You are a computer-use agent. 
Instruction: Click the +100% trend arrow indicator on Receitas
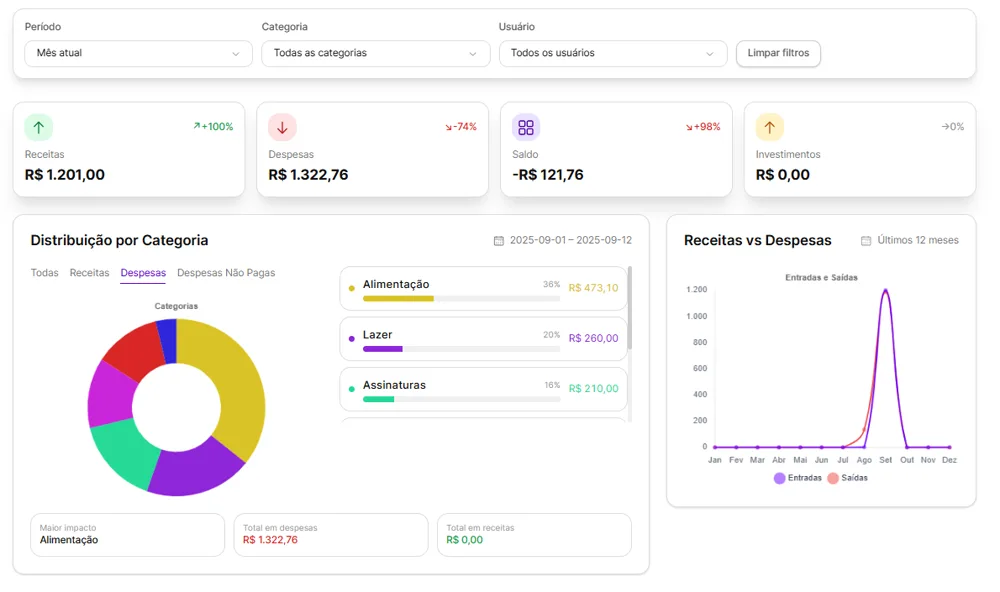tap(213, 126)
